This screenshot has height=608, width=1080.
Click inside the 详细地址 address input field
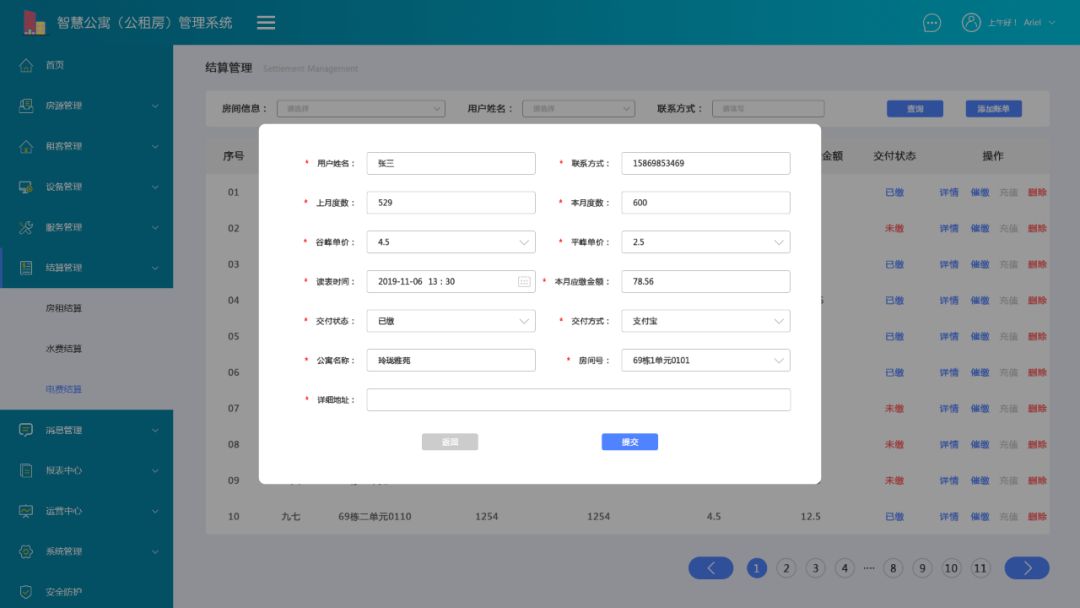click(x=578, y=400)
